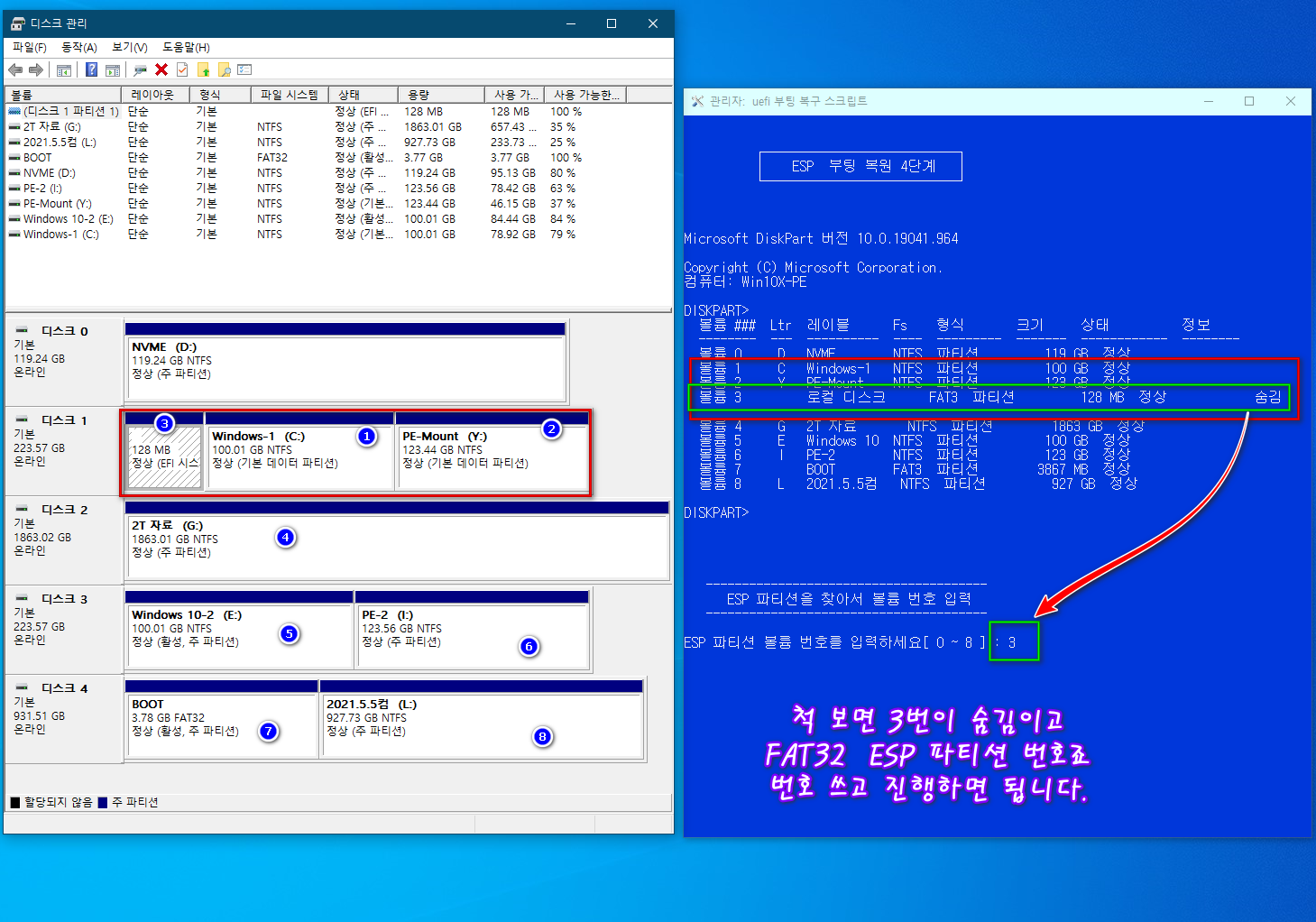This screenshot has height=922, width=1316.
Task: Sort by the 레이아웃 column header
Action: 155,95
